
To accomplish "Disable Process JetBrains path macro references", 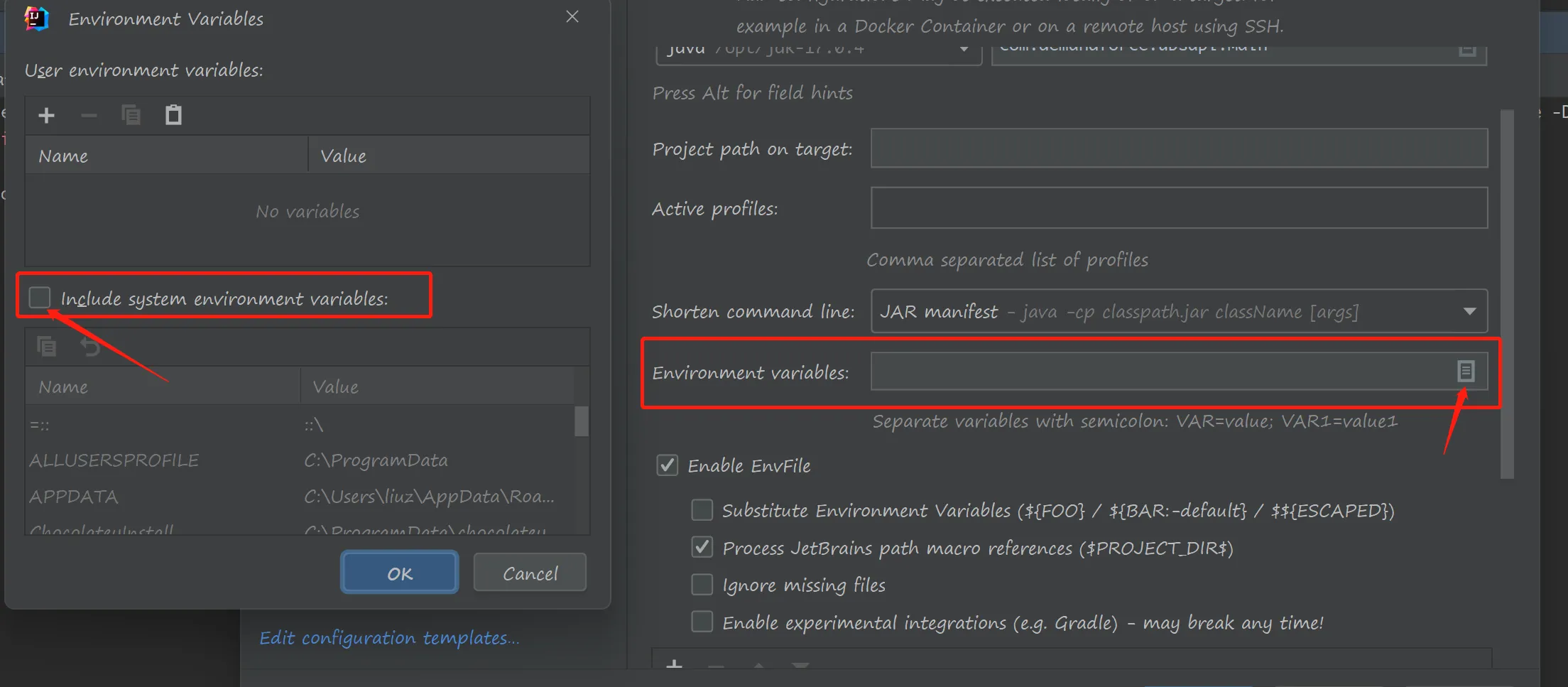I will coord(702,547).
